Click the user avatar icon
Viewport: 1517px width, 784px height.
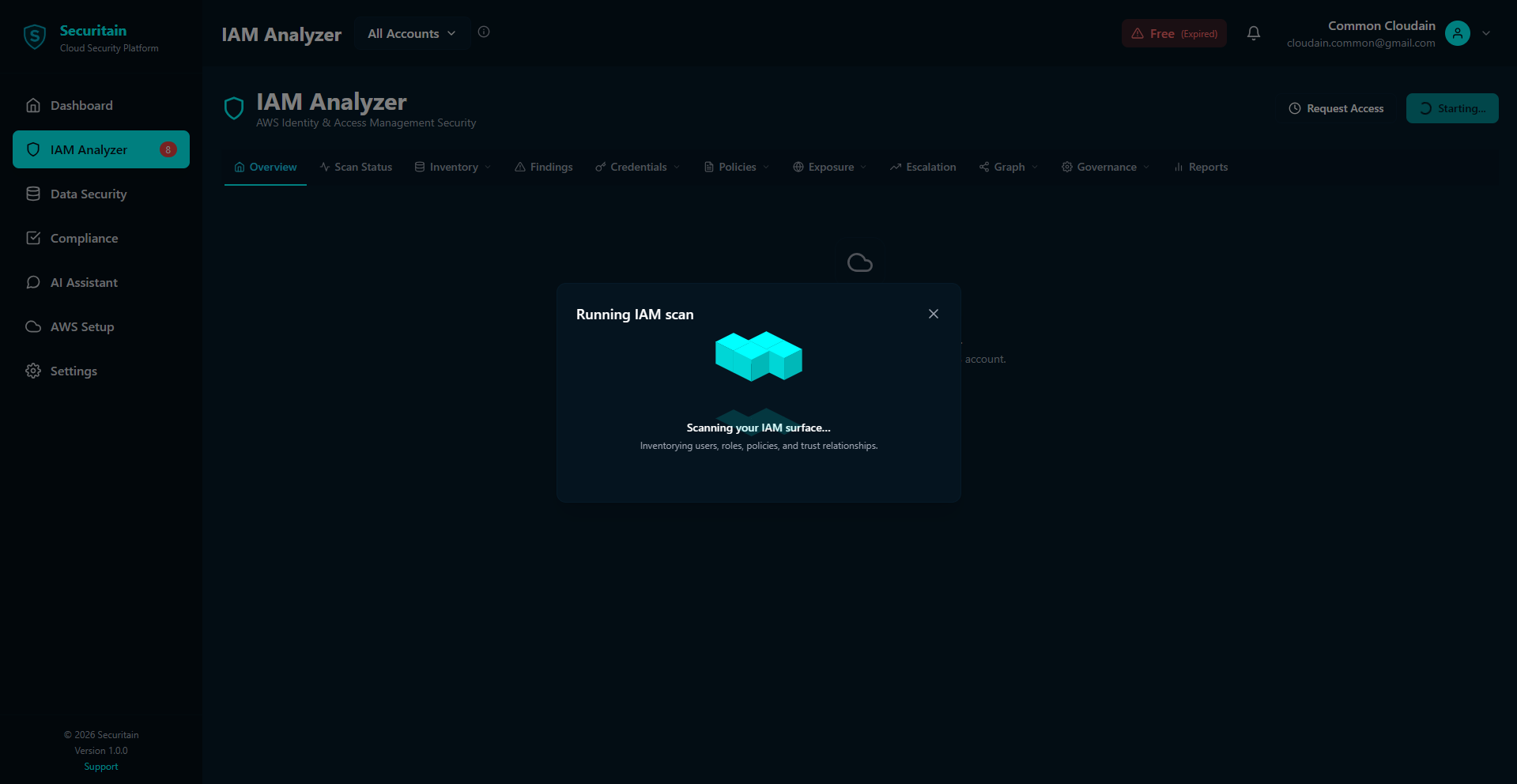pos(1458,33)
